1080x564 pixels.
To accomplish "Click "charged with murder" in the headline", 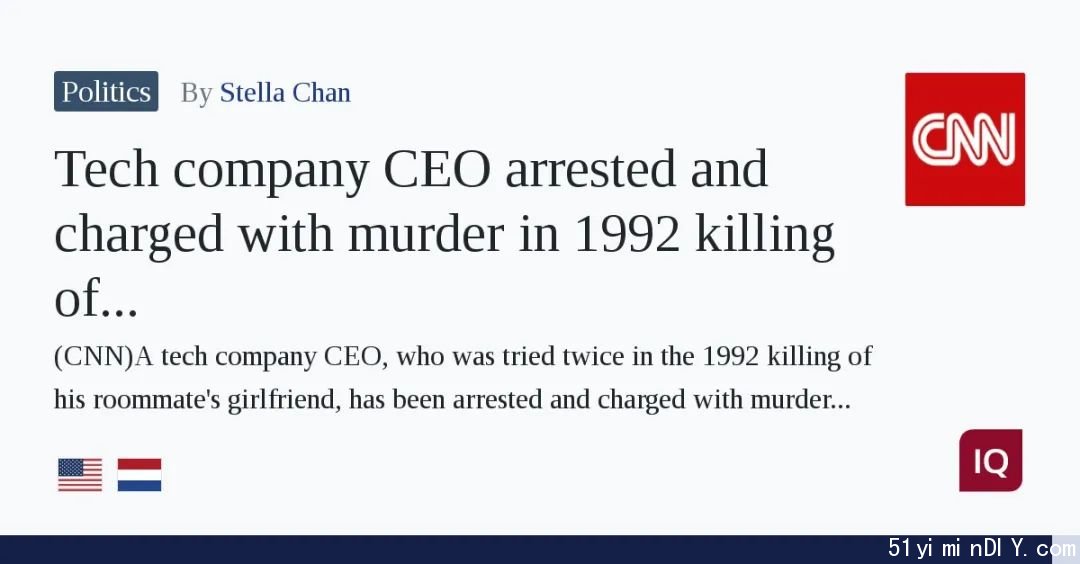I will pos(280,234).
